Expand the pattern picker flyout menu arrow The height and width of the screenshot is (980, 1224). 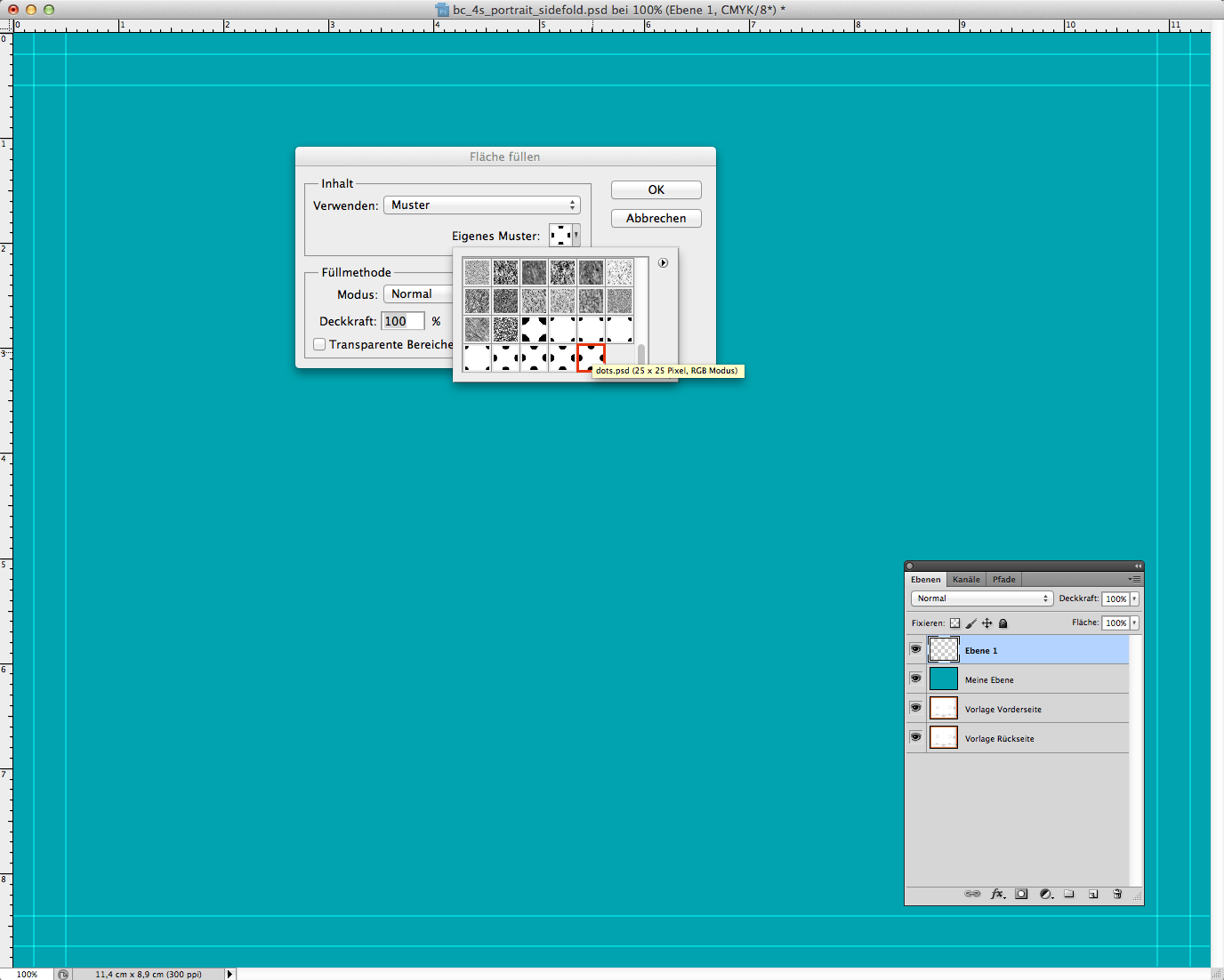[663, 263]
